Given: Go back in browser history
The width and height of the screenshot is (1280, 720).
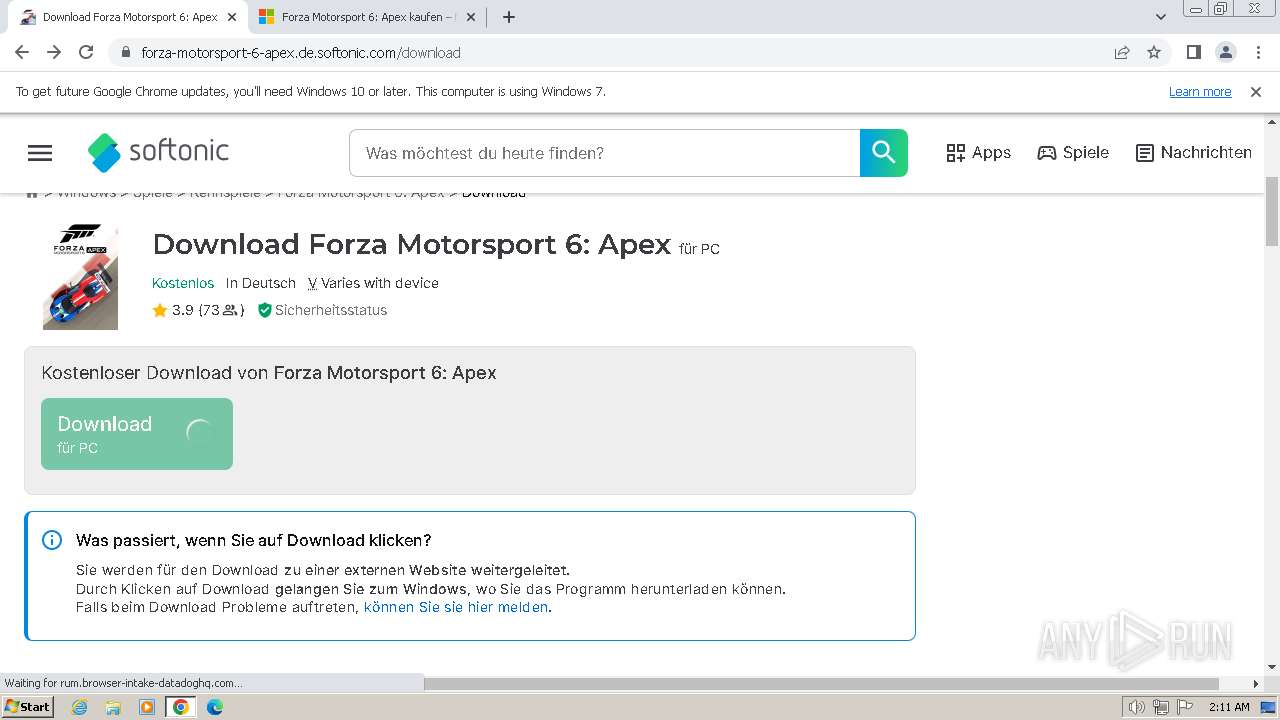Looking at the screenshot, I should point(22,53).
